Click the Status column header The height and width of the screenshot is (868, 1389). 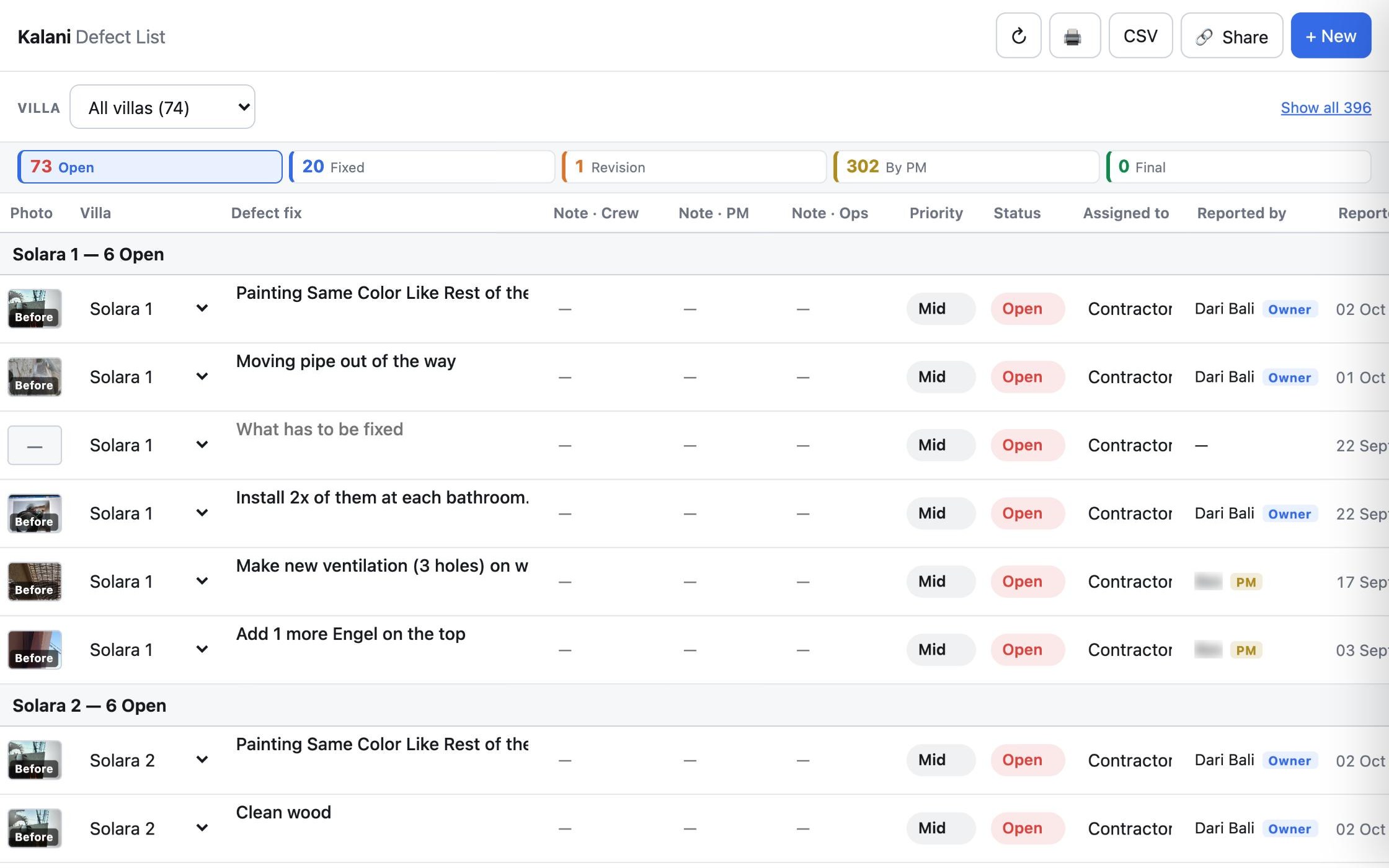[1017, 213]
